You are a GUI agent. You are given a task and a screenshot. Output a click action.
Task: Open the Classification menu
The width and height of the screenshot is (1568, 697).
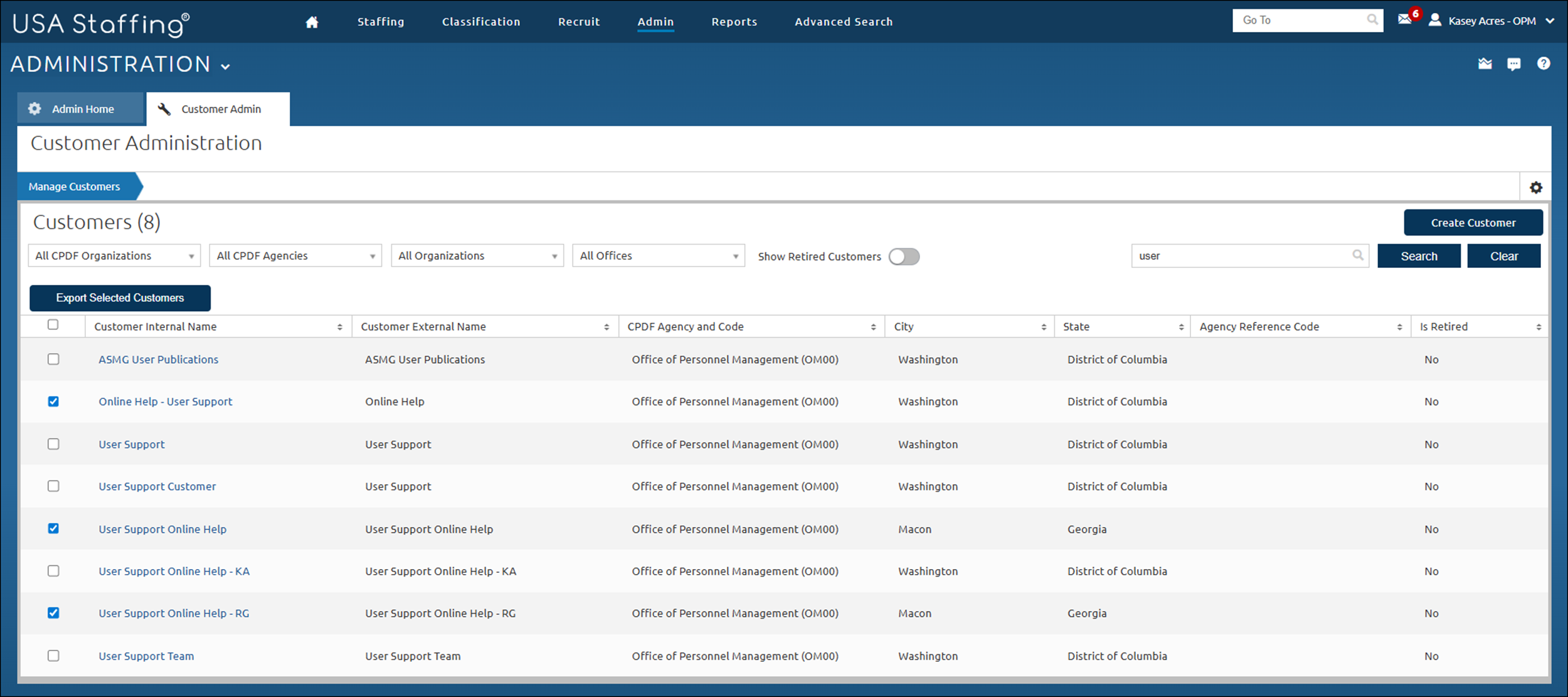(x=481, y=22)
